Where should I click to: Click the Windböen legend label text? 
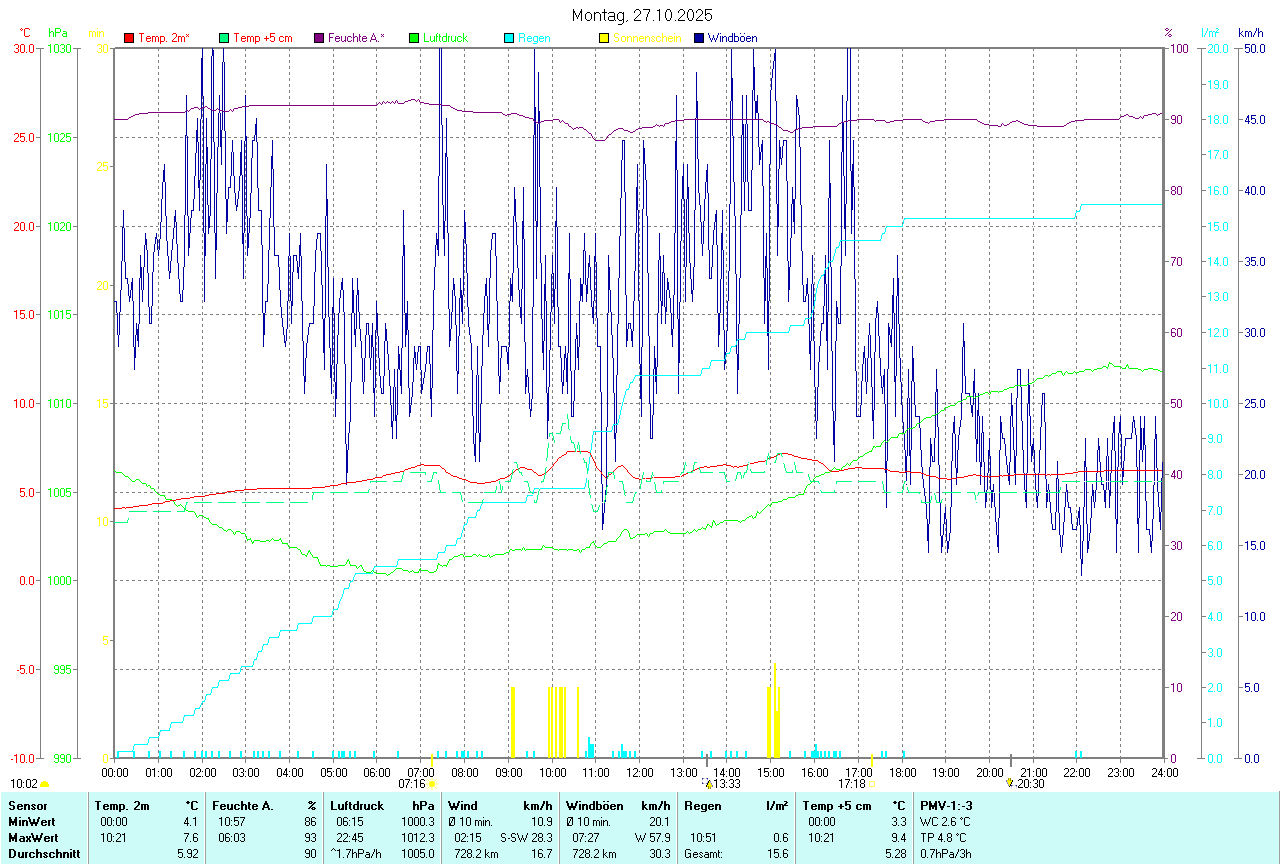click(x=732, y=38)
